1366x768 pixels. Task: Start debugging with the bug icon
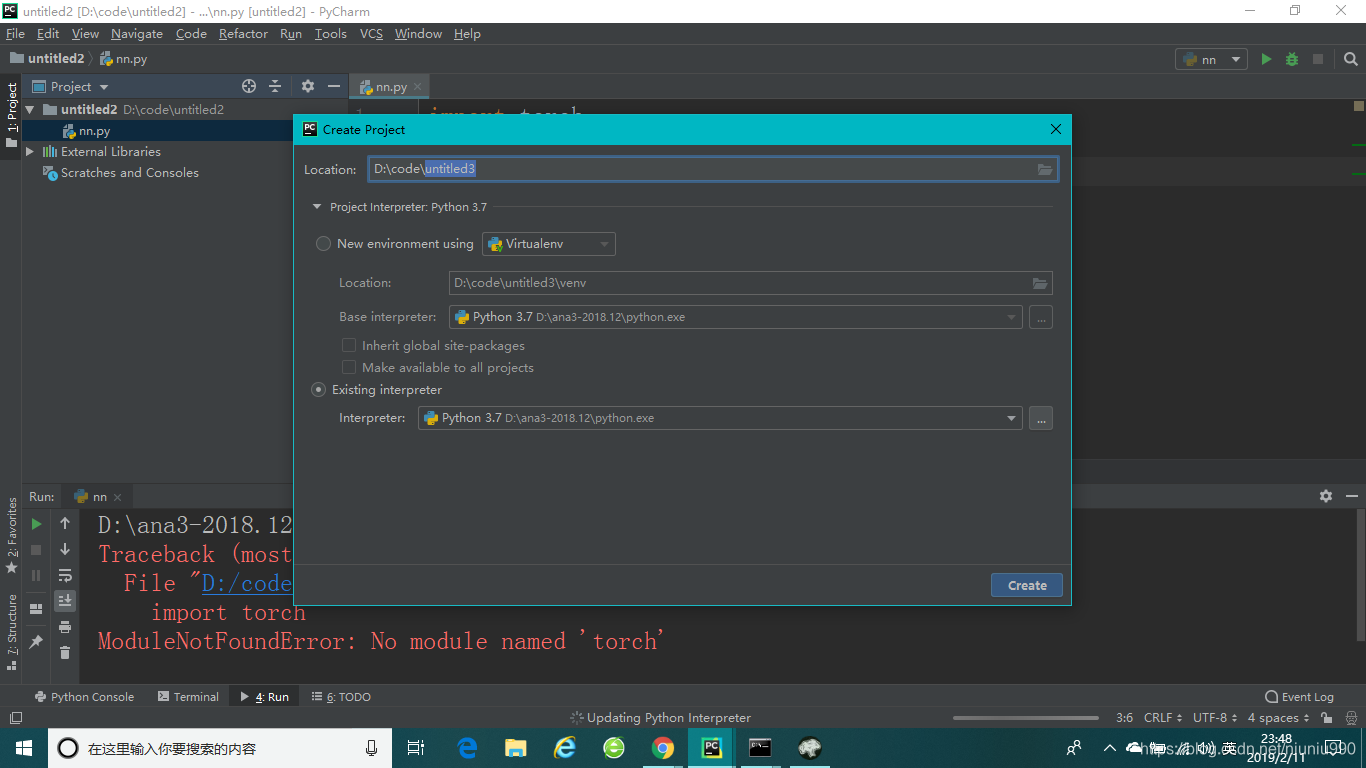(x=1292, y=59)
